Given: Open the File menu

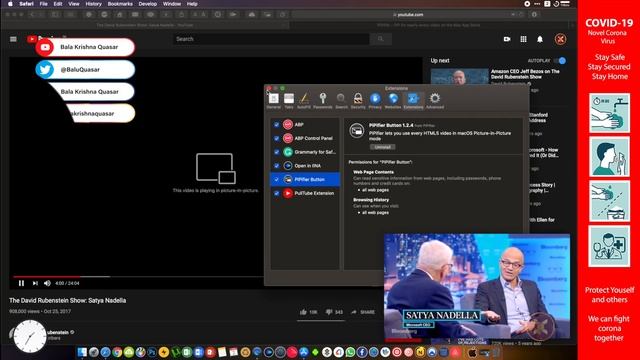Looking at the screenshot, I should coord(43,4).
